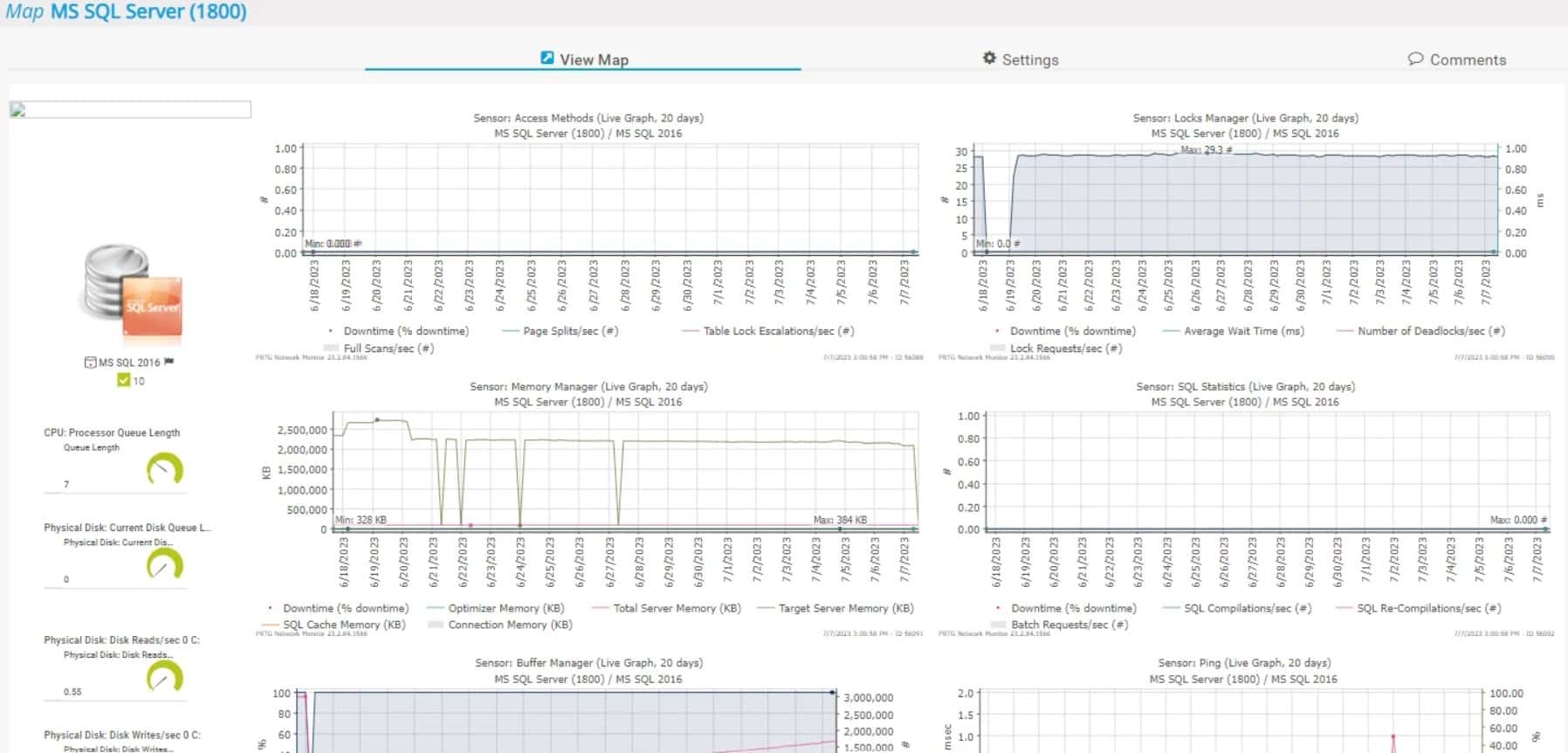
Task: Open Physical Disk: Disk Reads/sec 0 C: label
Action: point(122,640)
